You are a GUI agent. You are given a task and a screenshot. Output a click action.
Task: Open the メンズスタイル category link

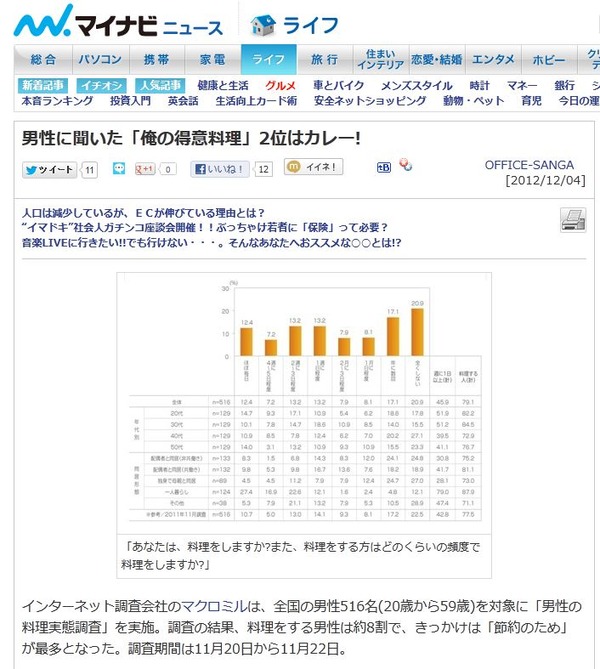[x=417, y=85]
